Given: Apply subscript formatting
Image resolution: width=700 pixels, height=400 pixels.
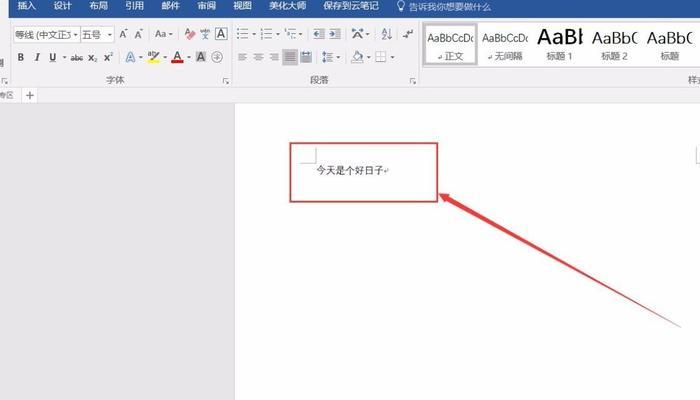Looking at the screenshot, I should coord(92,58).
